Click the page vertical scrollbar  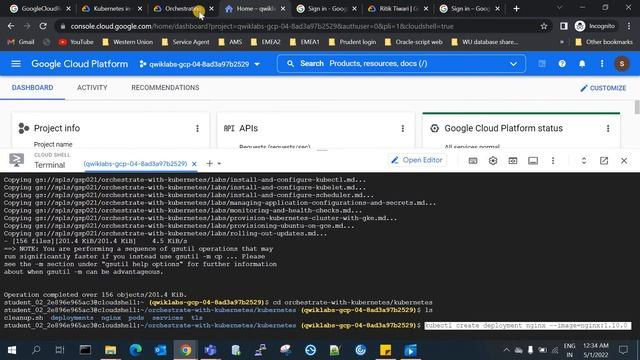pos(637,107)
